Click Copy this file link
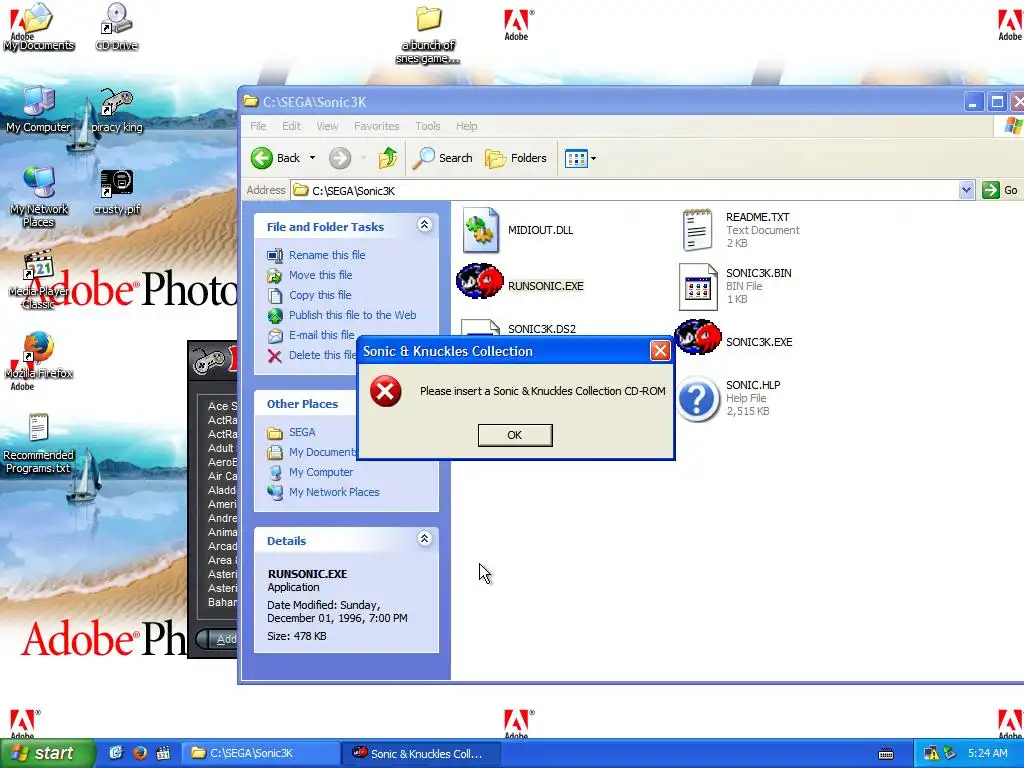1024x768 pixels. 320,295
